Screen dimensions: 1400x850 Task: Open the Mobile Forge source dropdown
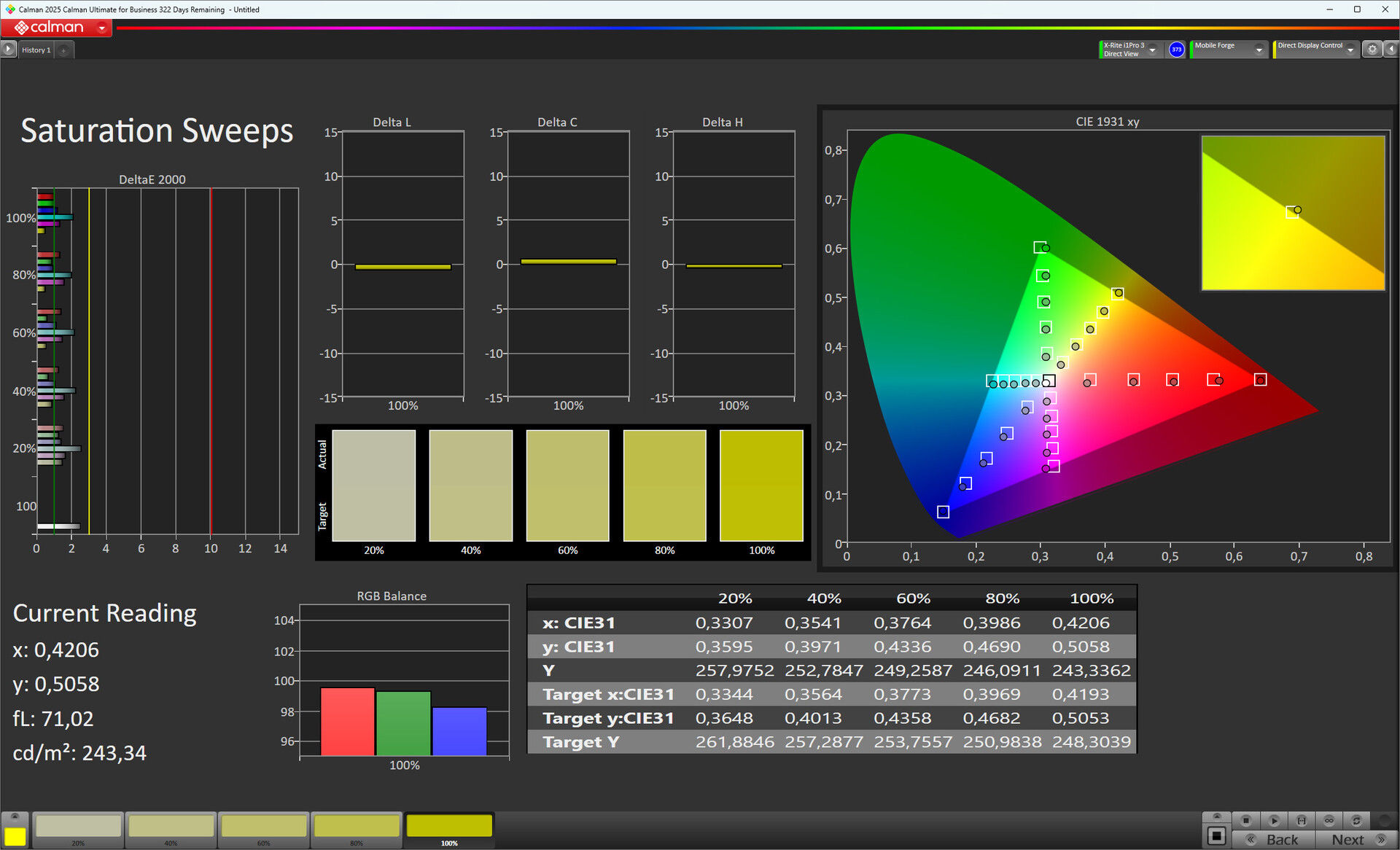coord(1259,50)
